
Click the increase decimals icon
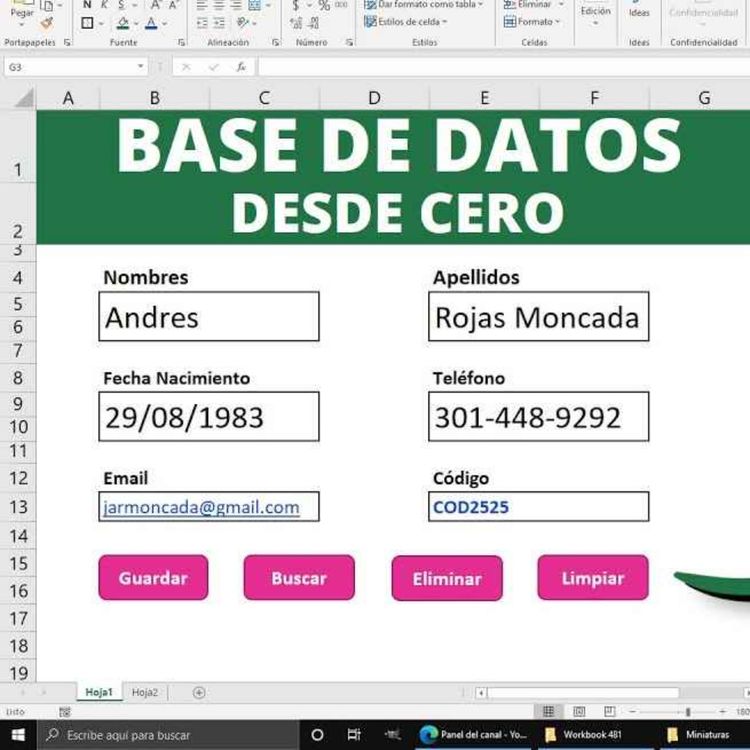pyautogui.click(x=296, y=22)
